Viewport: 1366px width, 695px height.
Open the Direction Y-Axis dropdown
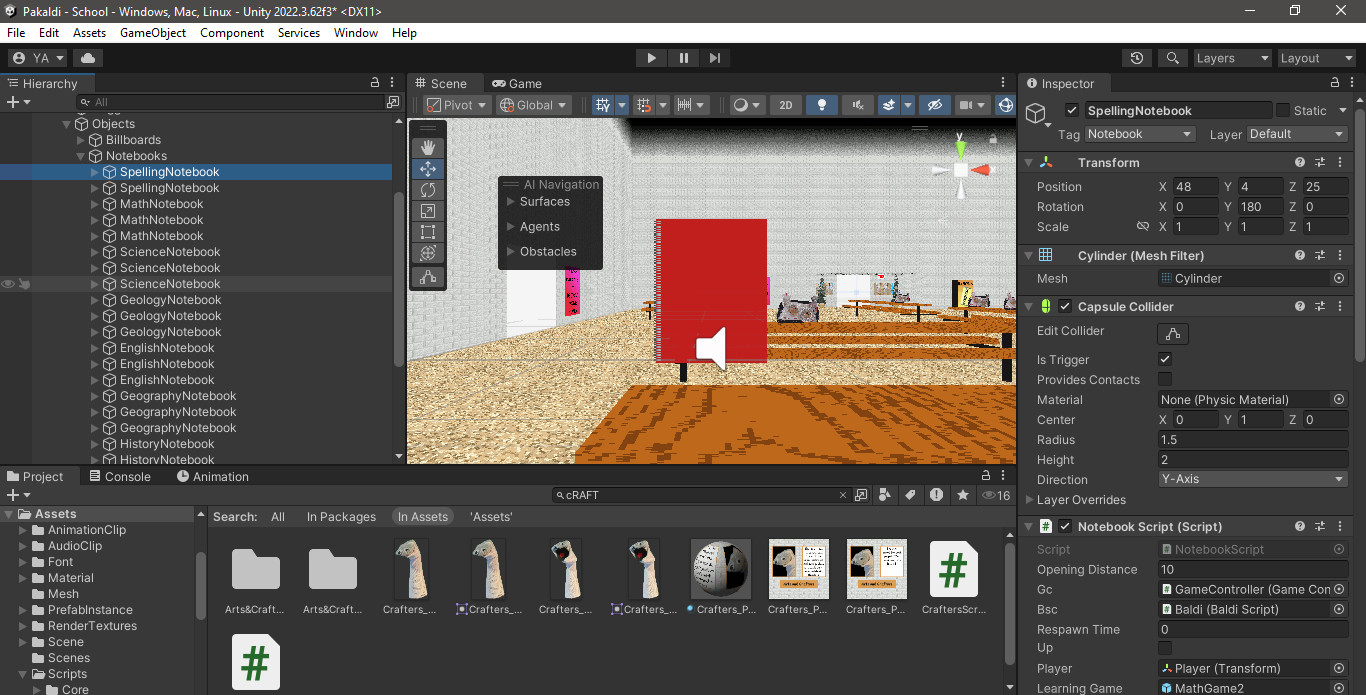click(x=1253, y=479)
